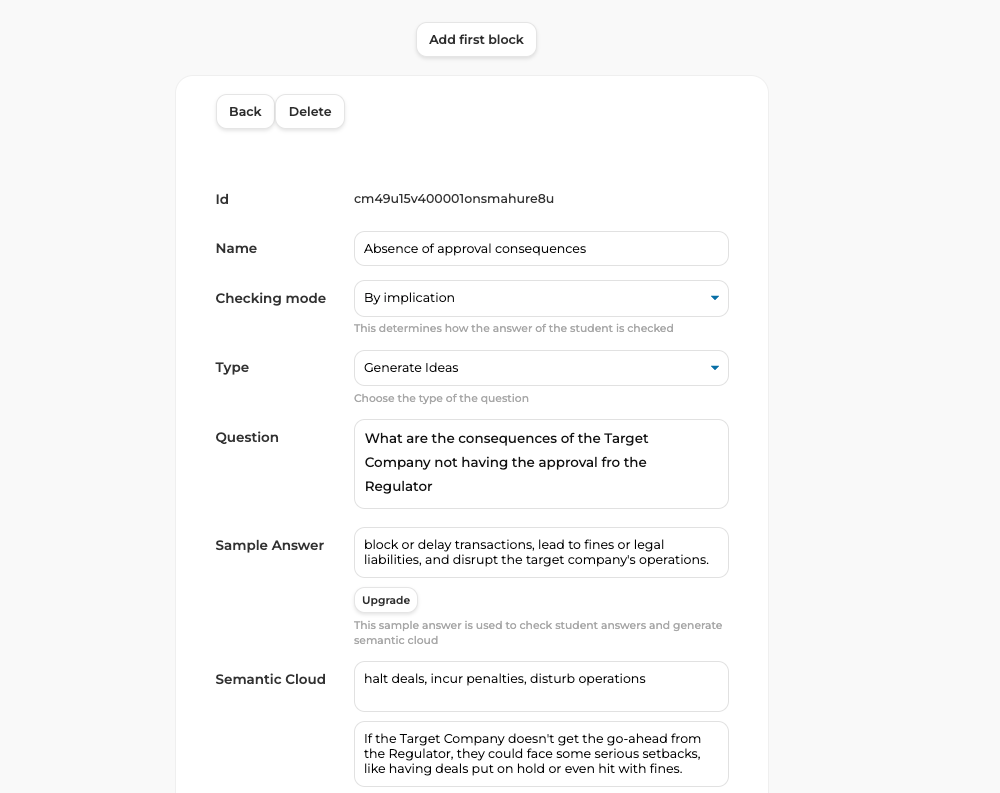The image size is (1000, 793).
Task: Click the Add first block button
Action: tap(476, 40)
